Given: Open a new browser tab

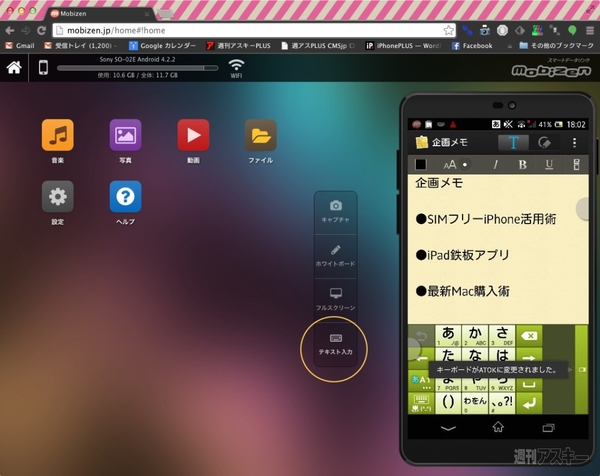Looking at the screenshot, I should pyautogui.click(x=165, y=14).
